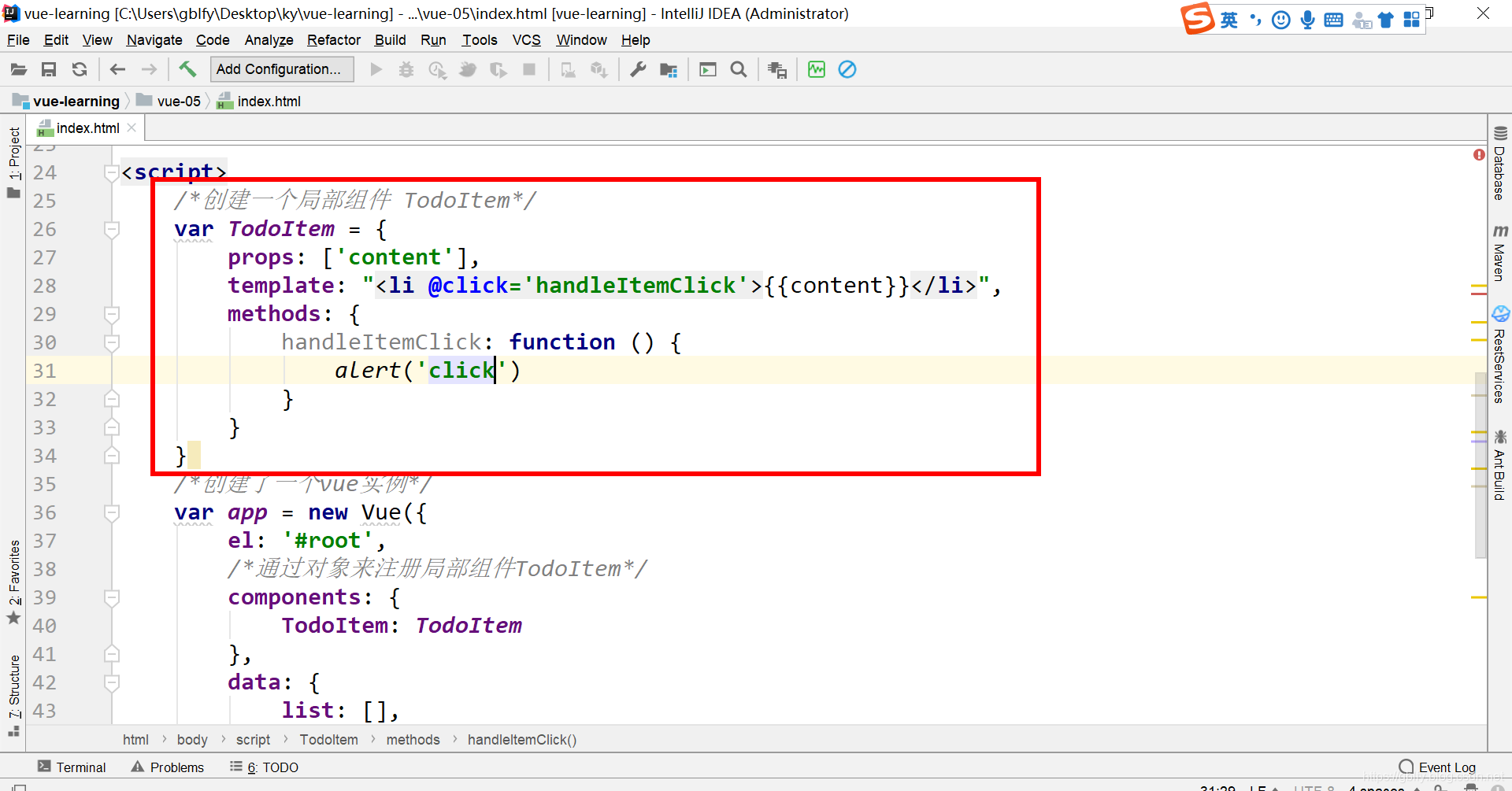The height and width of the screenshot is (791, 1512).
Task: Open the Tools menu
Action: [x=480, y=40]
